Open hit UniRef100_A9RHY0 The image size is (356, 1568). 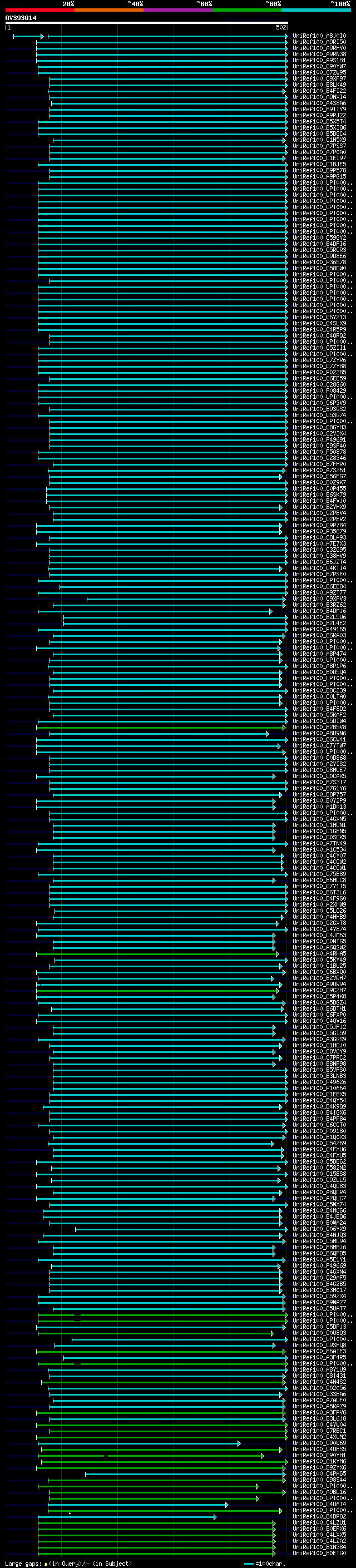coord(319,48)
